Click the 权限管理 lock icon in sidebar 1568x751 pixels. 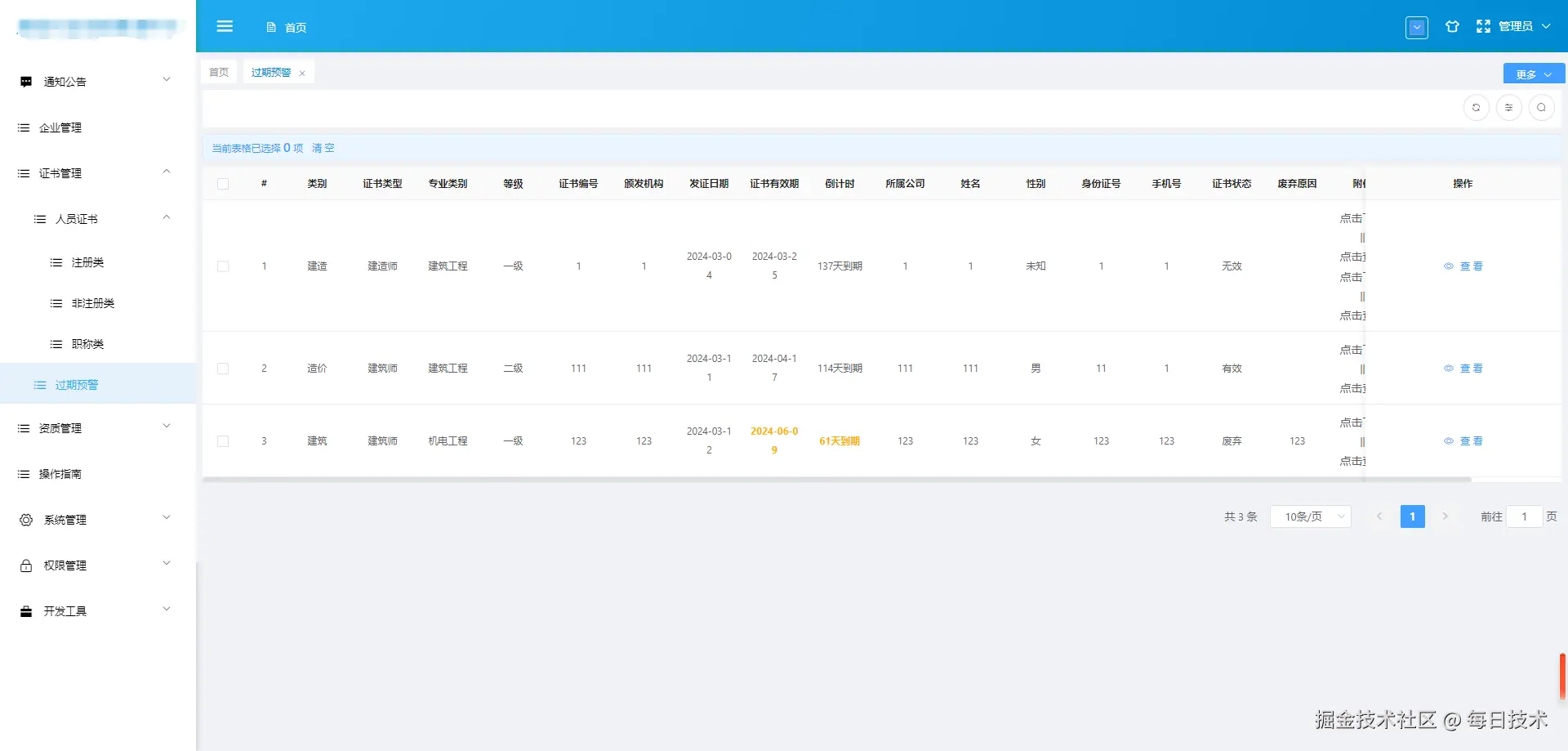tap(25, 565)
